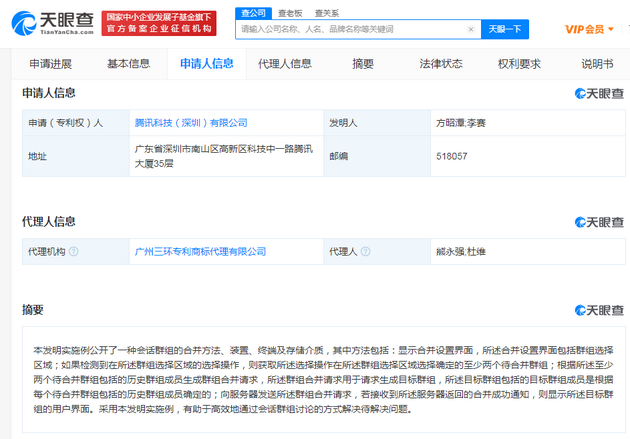Image resolution: width=630 pixels, height=439 pixels.
Task: Click the 代理人信息 section heading
Action: click(49, 222)
